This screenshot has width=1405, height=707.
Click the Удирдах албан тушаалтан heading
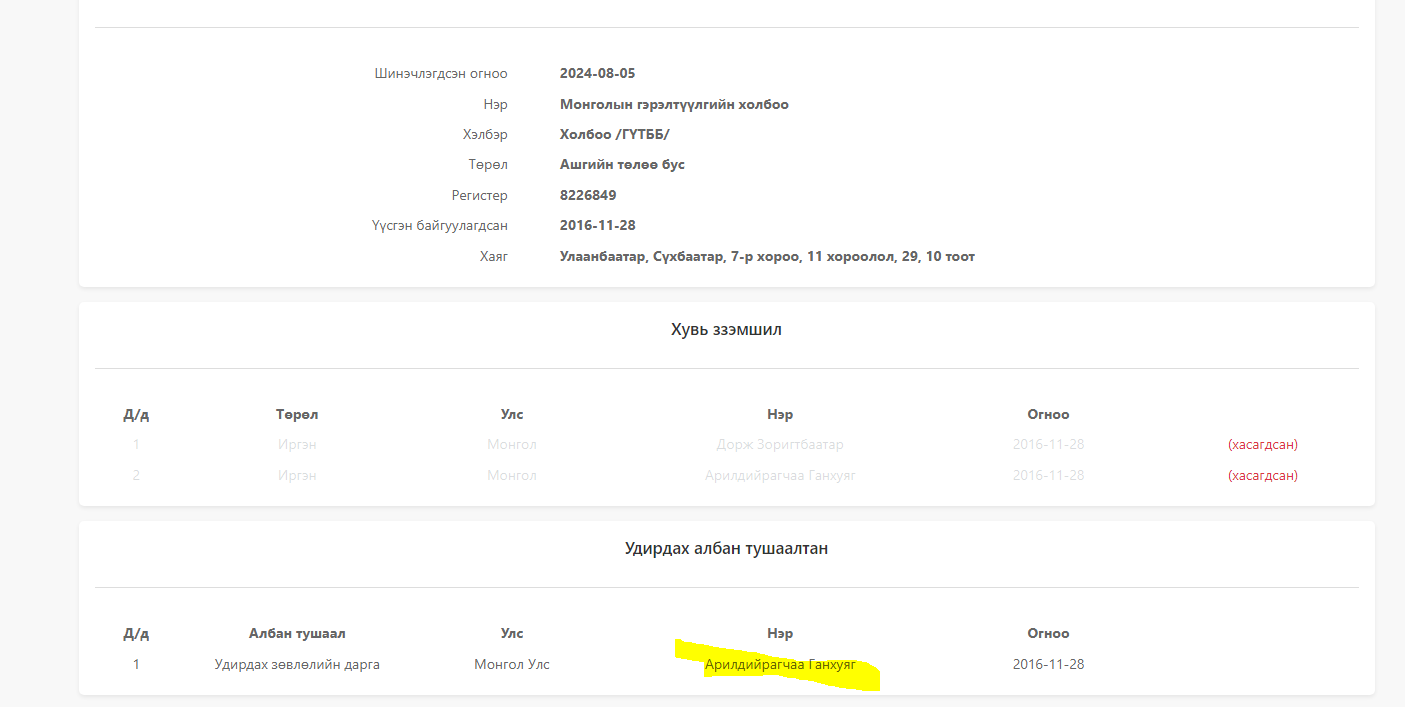726,548
